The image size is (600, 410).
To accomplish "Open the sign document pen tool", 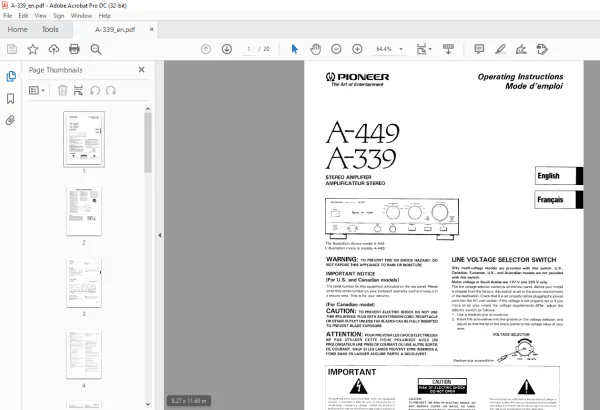I will (x=521, y=49).
